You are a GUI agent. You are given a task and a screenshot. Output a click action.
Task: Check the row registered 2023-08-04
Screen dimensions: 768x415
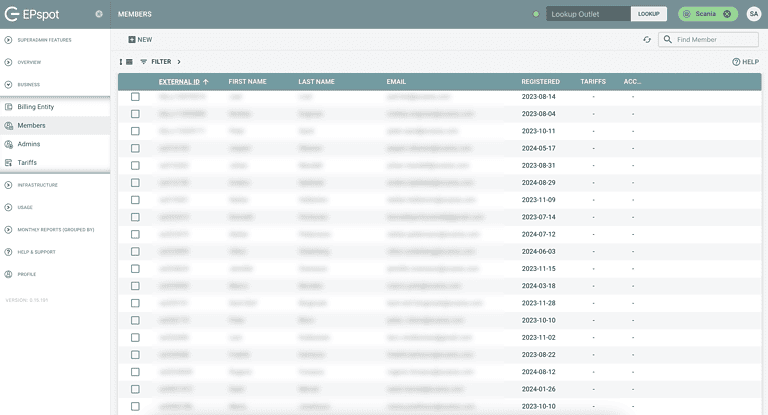135,114
